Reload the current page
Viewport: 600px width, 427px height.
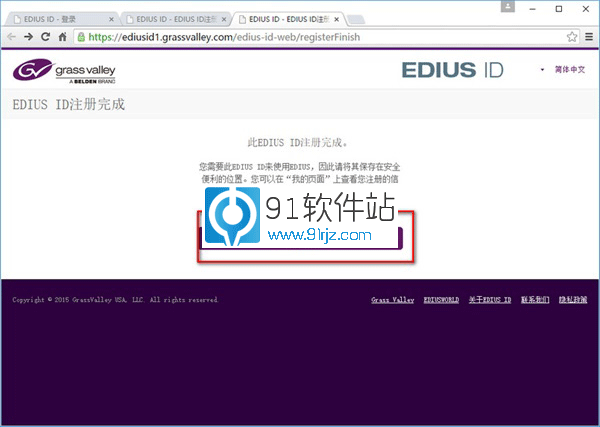[x=45, y=37]
